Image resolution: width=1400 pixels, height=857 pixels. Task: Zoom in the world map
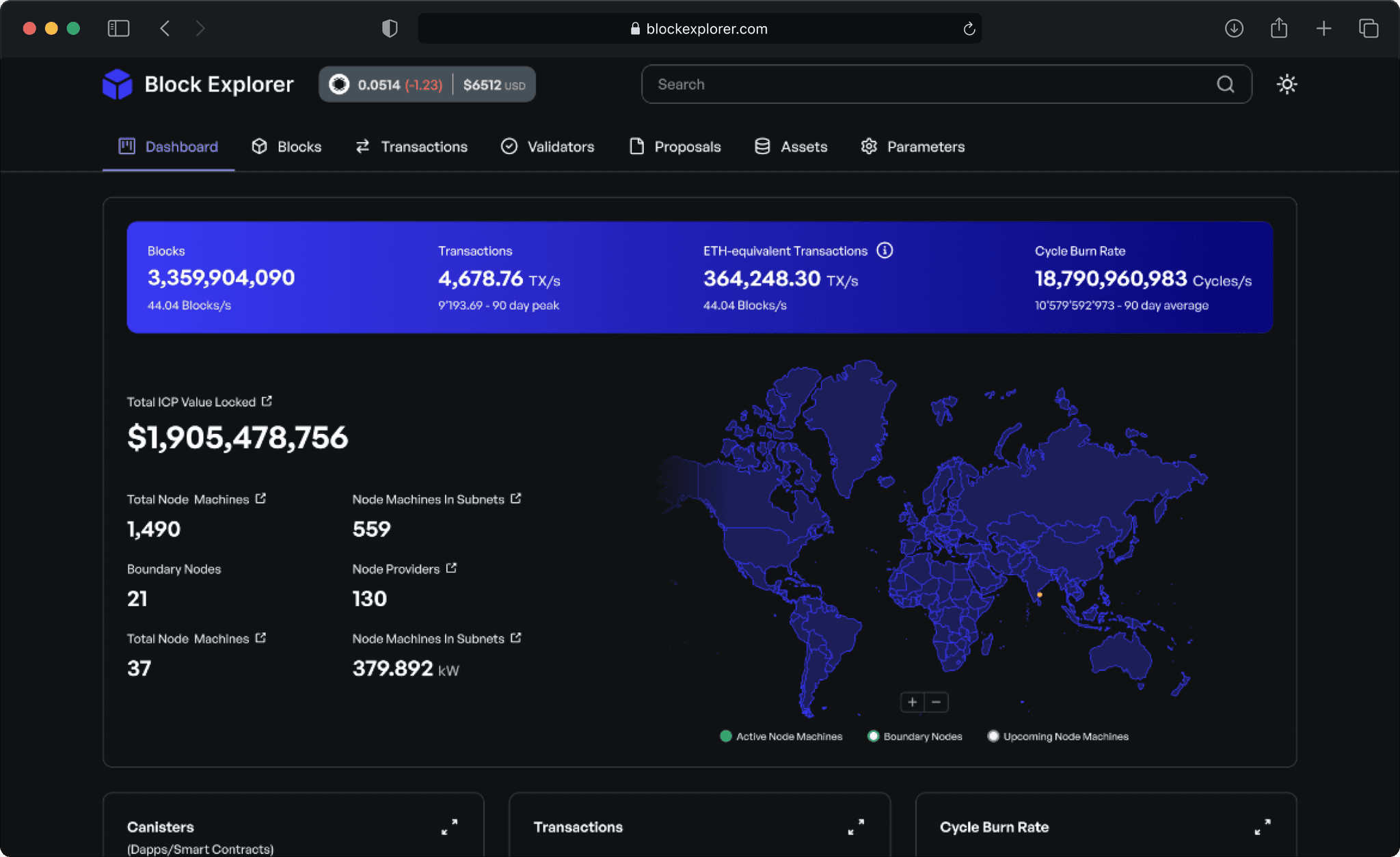(x=912, y=702)
